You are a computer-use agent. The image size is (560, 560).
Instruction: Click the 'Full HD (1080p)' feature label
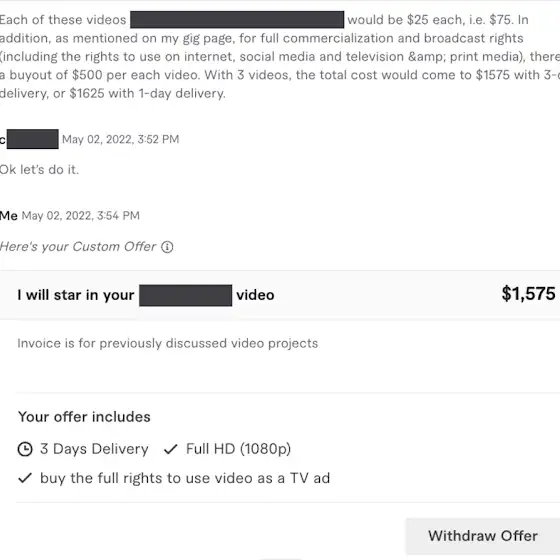238,449
